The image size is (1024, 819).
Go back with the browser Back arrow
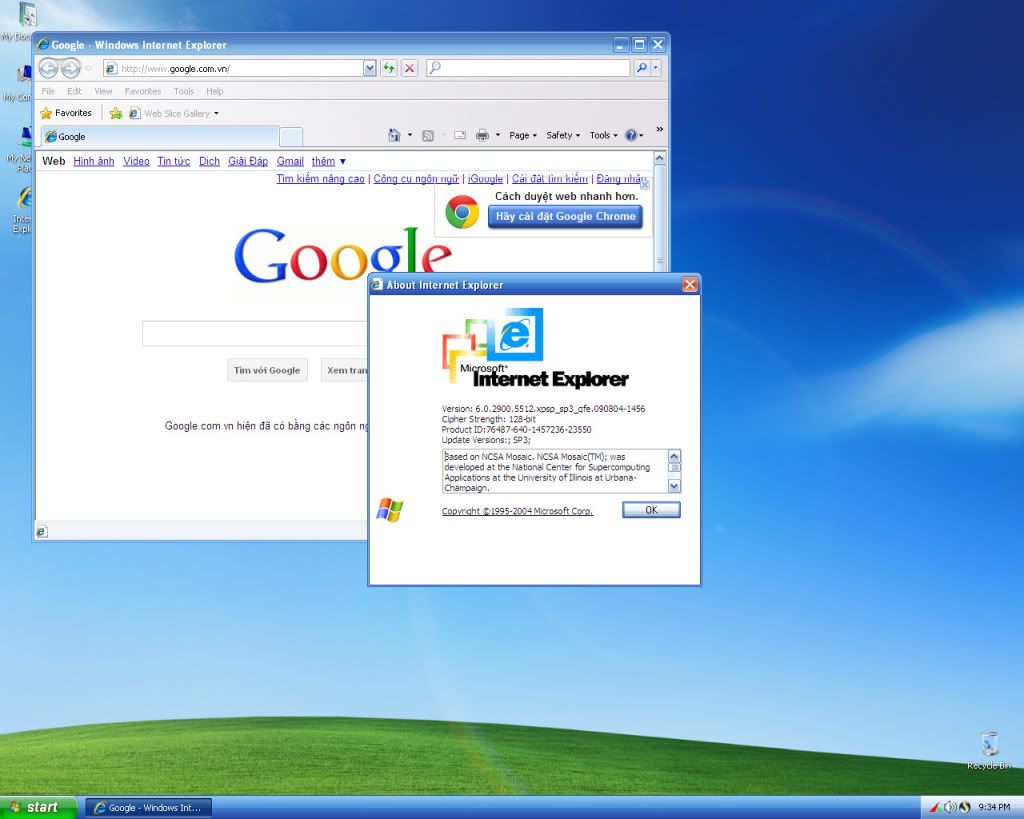(48, 68)
